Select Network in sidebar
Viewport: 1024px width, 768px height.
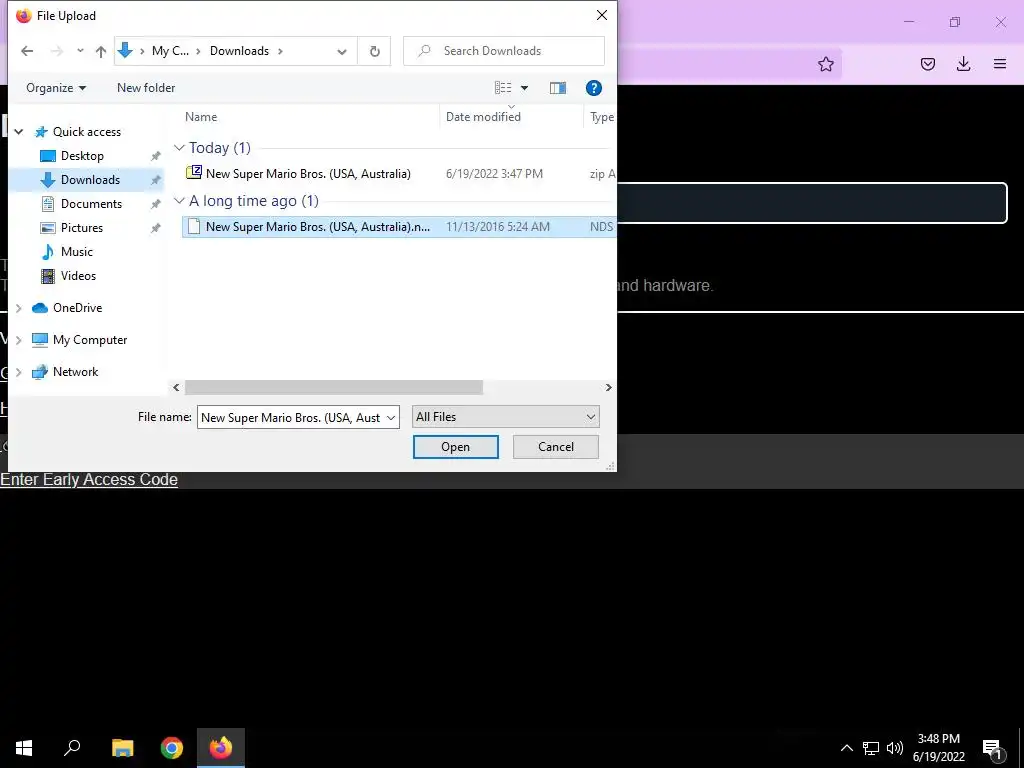(75, 372)
